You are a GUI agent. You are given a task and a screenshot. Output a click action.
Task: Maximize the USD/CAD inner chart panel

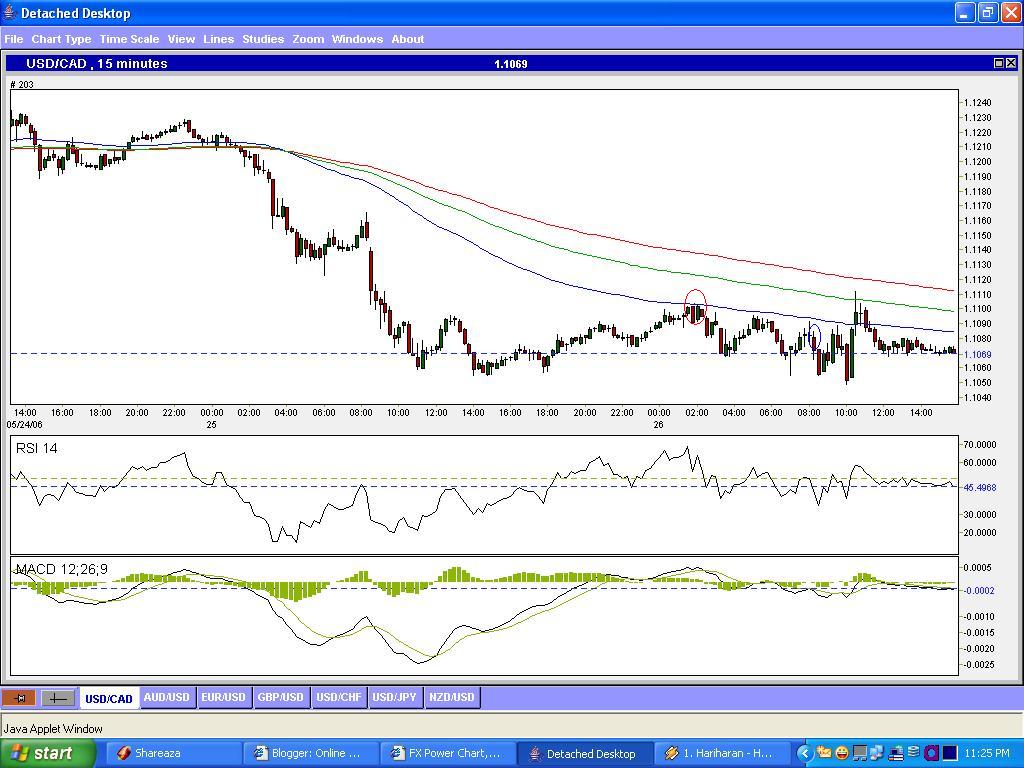[998, 63]
